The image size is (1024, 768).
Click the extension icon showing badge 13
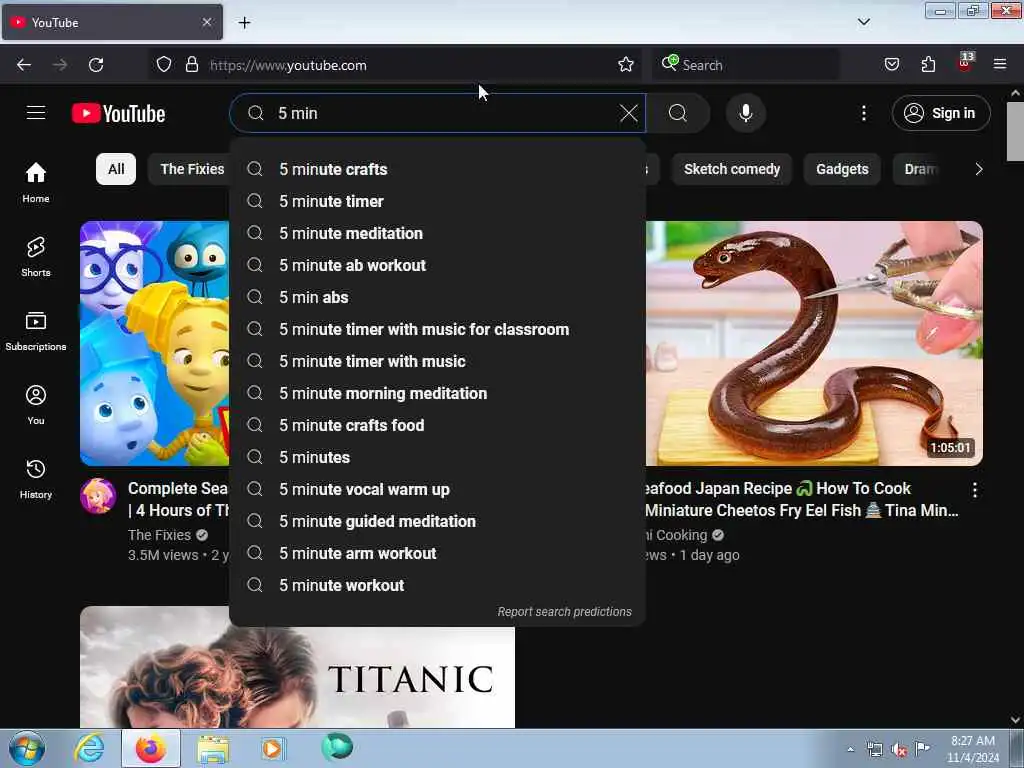point(965,63)
